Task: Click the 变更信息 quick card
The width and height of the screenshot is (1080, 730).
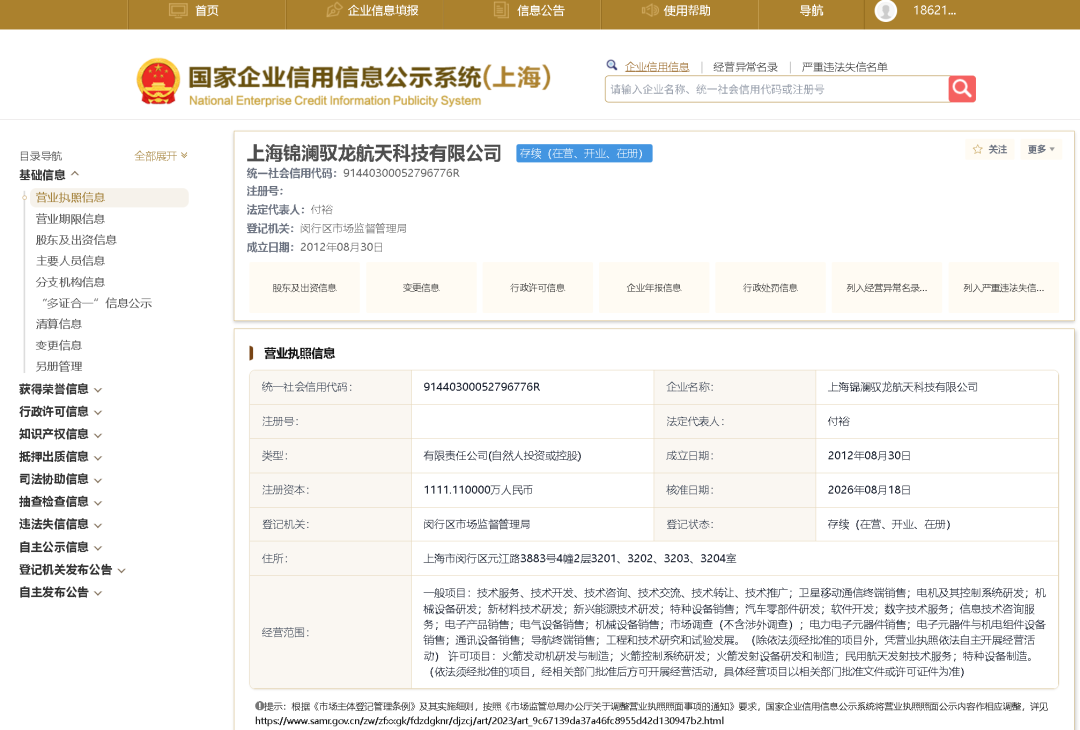Action: pos(421,288)
